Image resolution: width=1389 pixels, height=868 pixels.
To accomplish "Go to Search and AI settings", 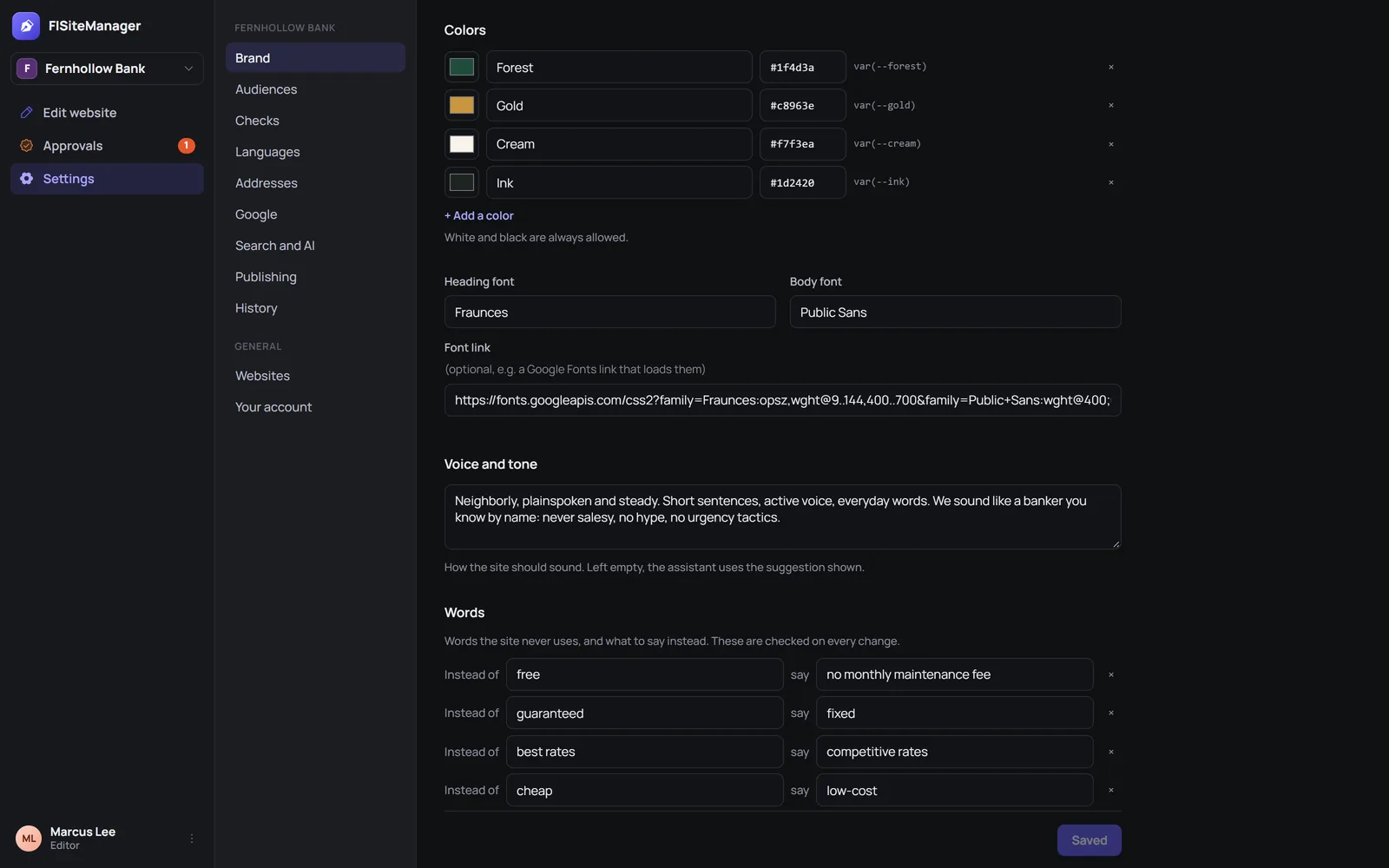I will [x=315, y=246].
